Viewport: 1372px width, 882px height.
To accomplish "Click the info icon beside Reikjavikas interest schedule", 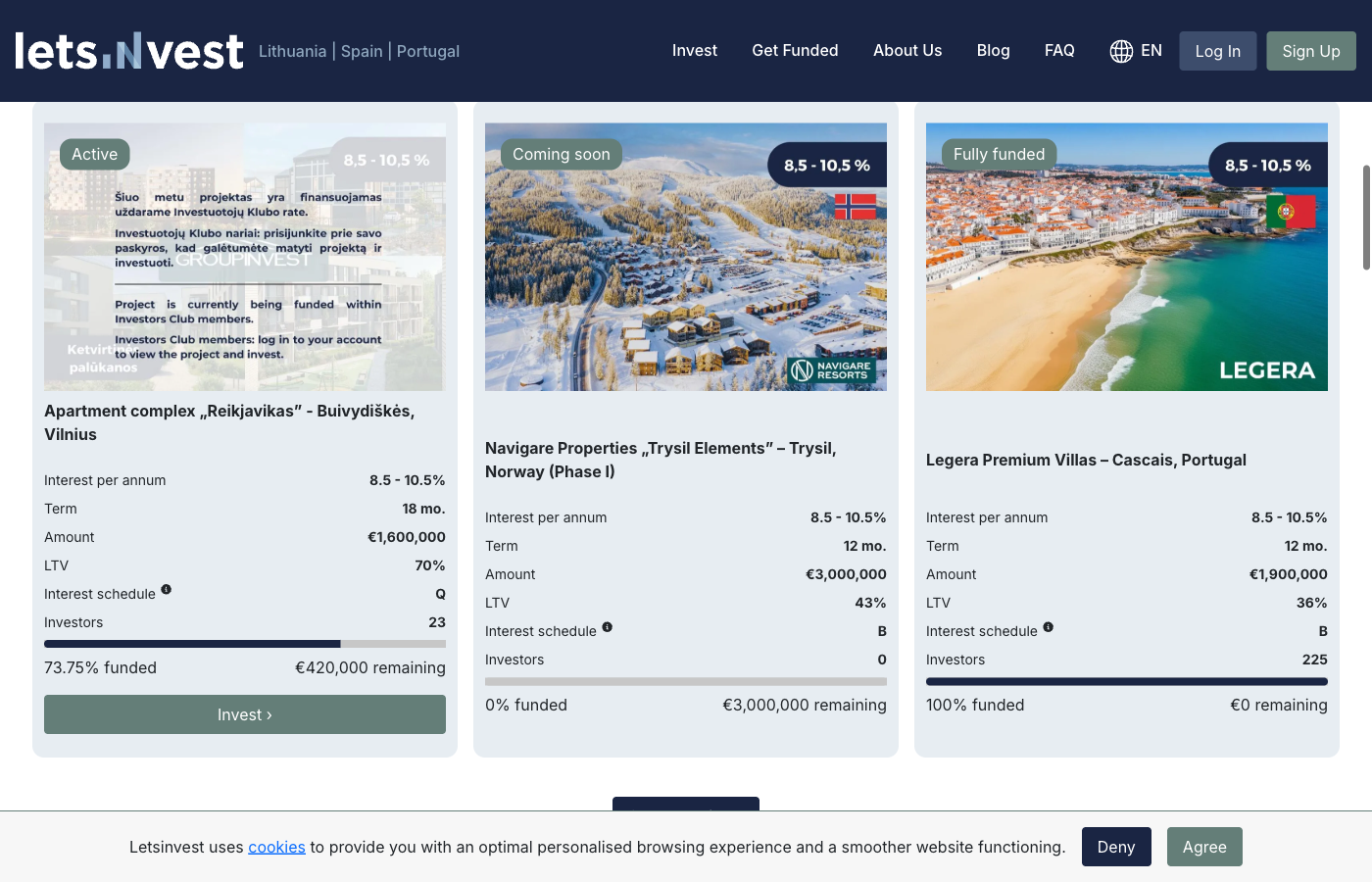I will [x=167, y=589].
